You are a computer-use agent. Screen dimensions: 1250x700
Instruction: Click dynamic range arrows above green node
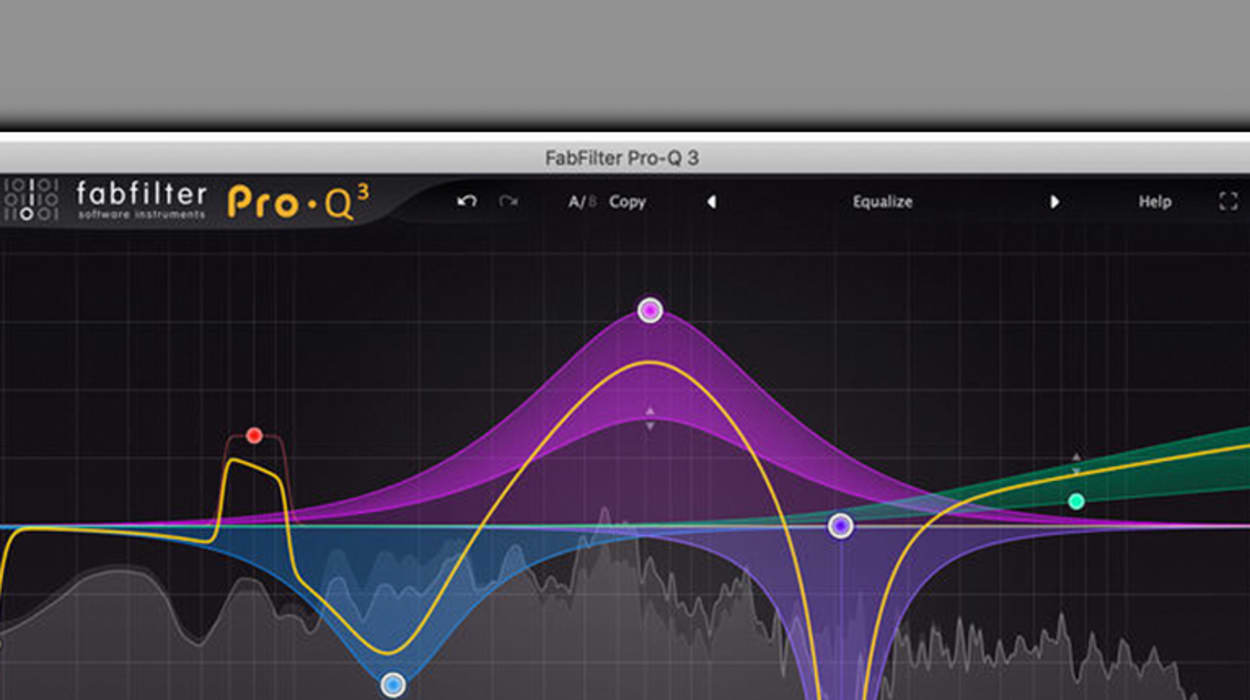click(1076, 463)
